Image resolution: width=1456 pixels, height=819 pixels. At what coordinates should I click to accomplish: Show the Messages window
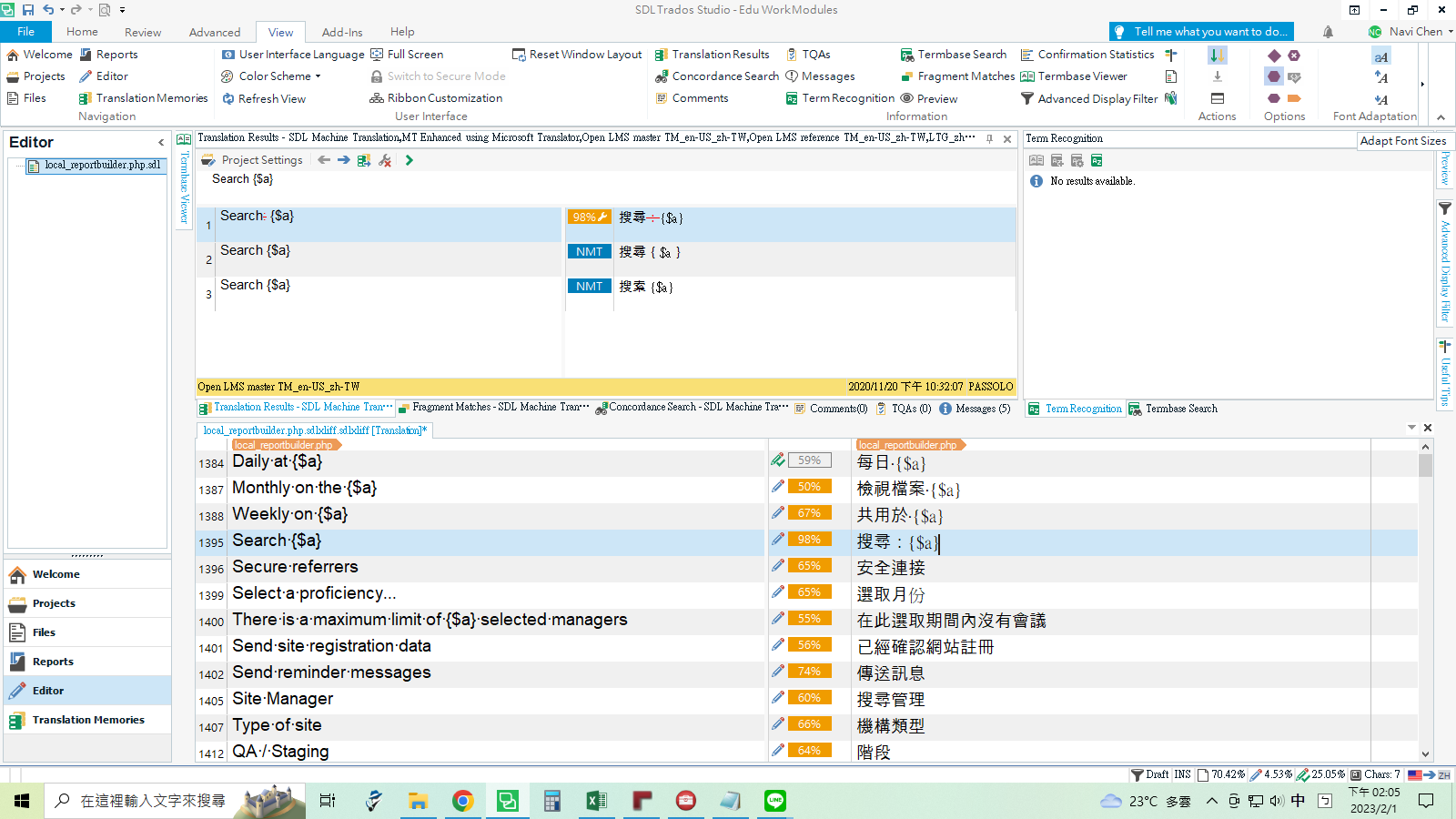point(820,76)
